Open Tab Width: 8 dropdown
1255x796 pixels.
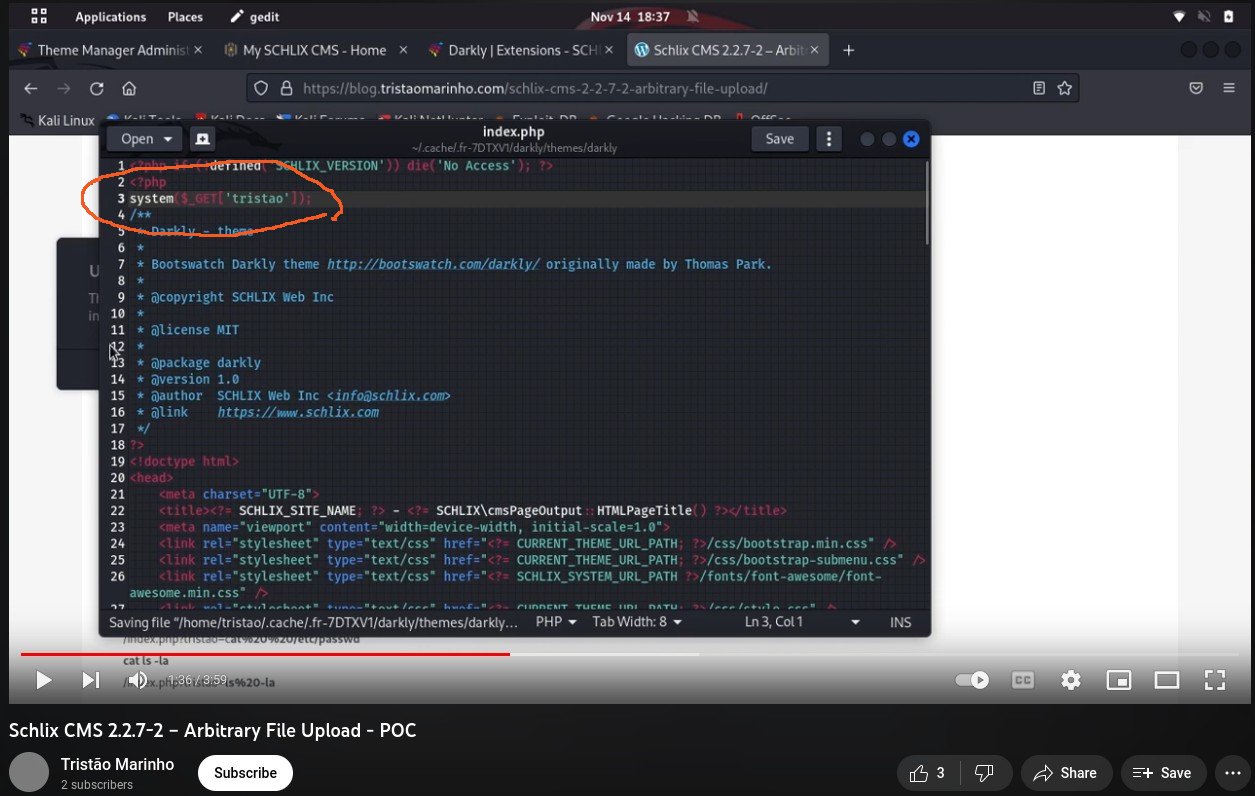637,621
